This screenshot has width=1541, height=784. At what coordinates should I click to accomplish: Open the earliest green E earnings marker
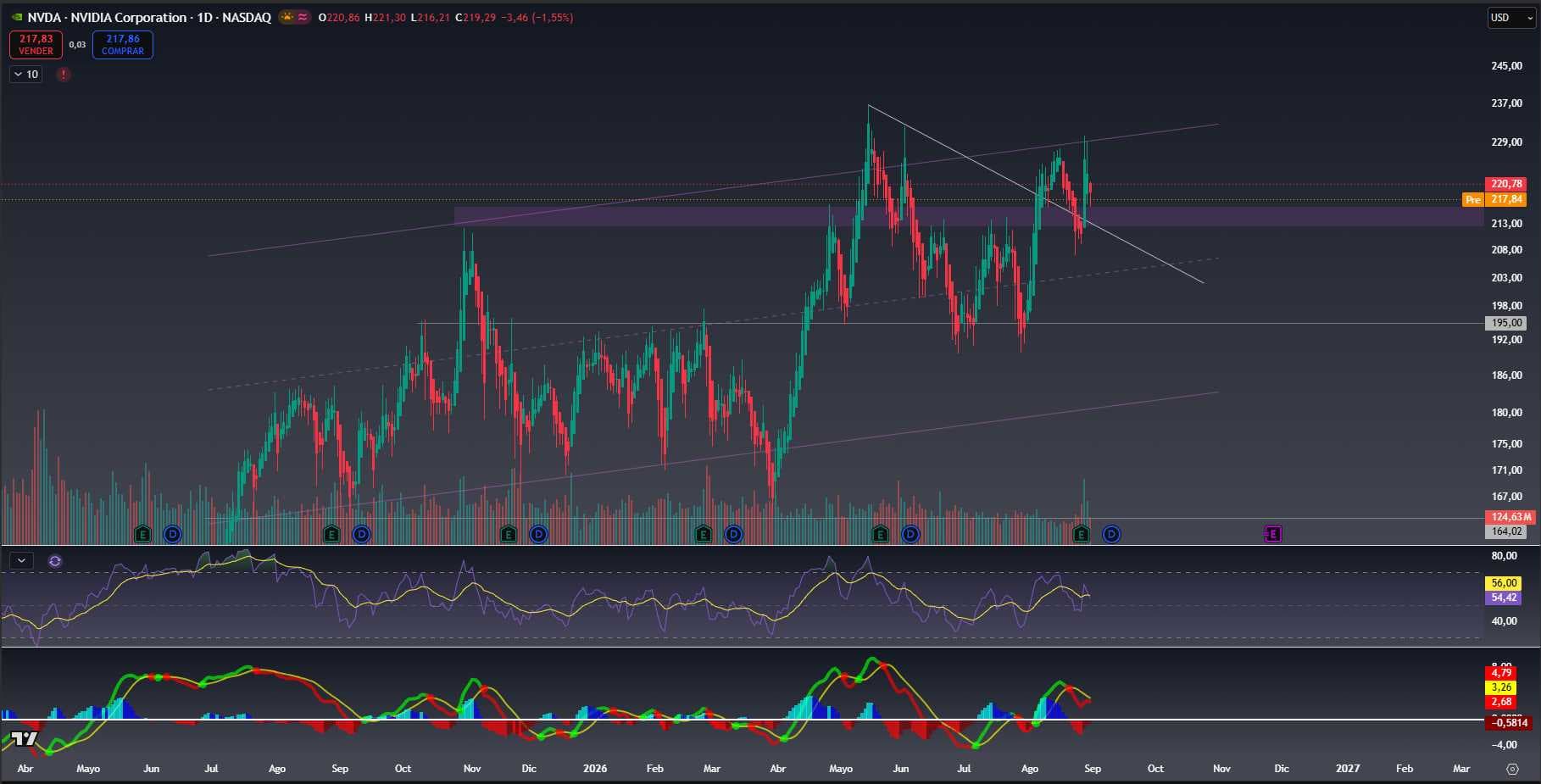142,534
